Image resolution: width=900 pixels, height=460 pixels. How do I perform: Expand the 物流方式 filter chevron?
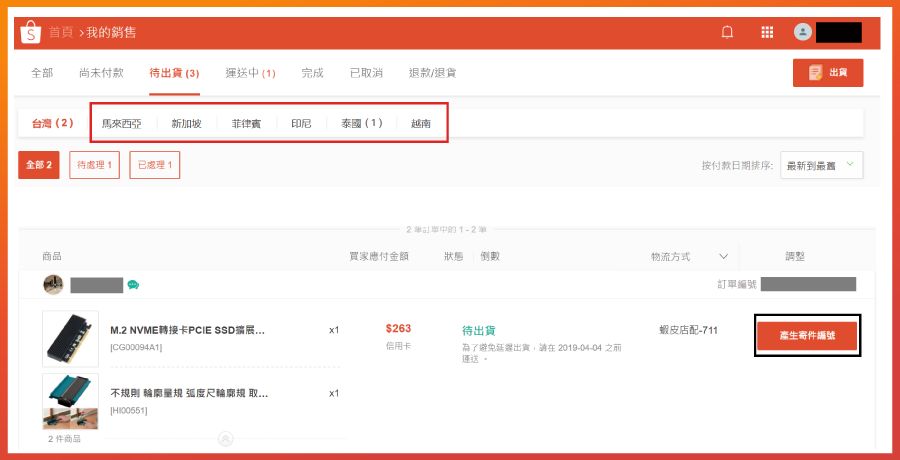(x=723, y=257)
